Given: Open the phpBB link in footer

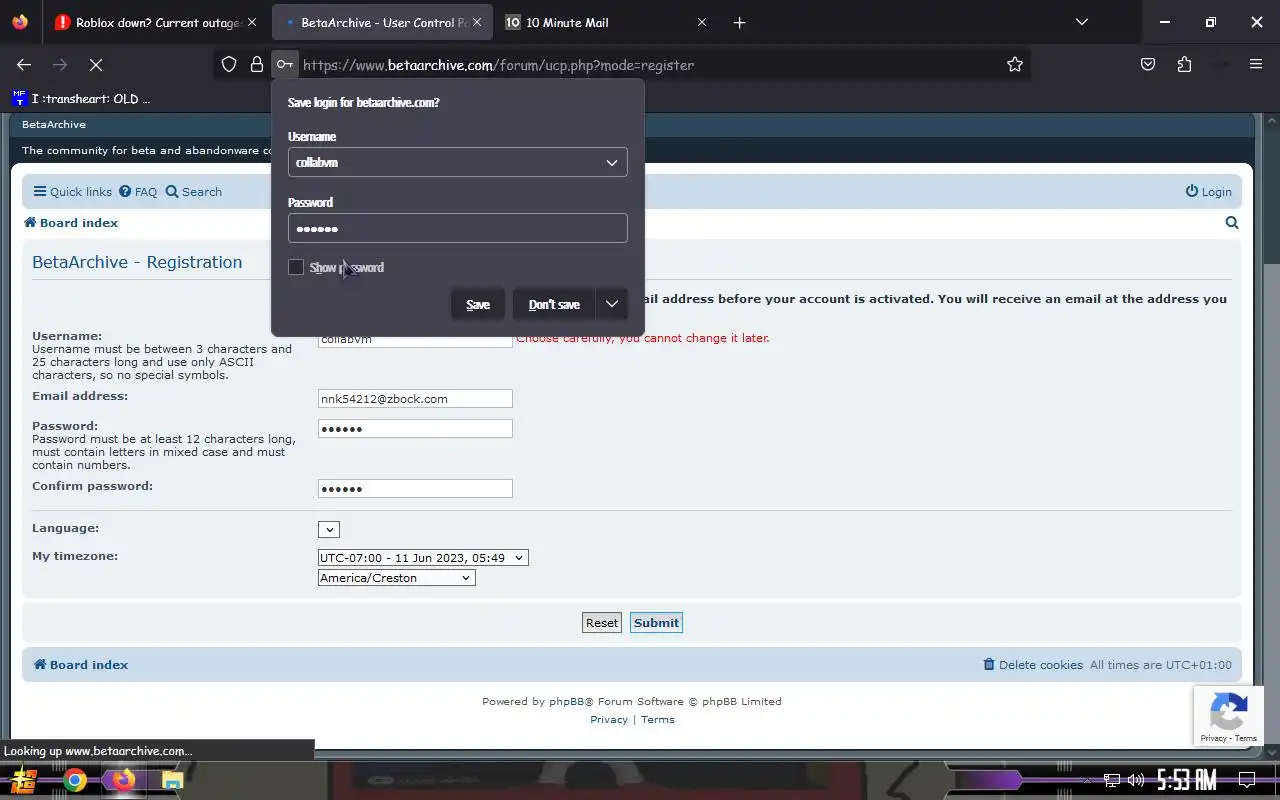Looking at the screenshot, I should [566, 702].
